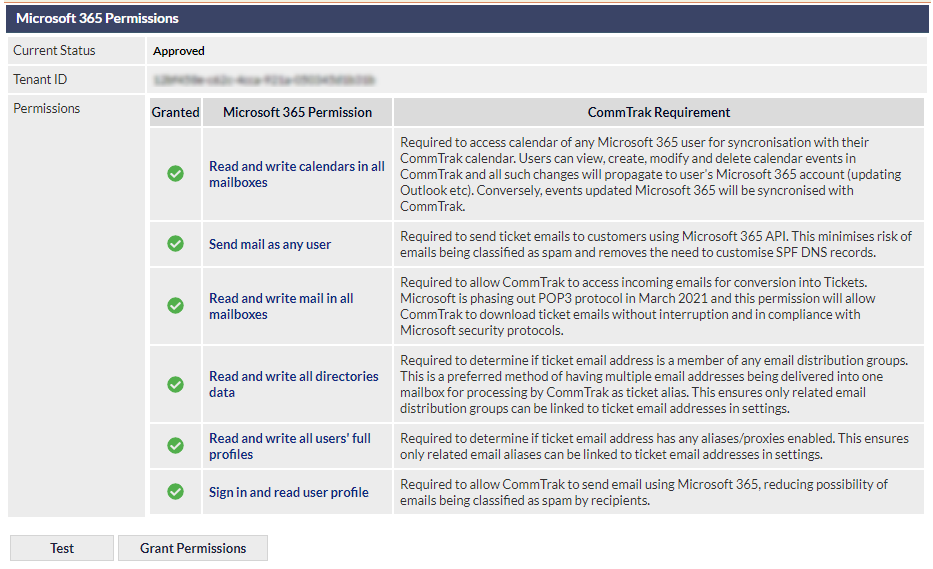Viewport: 933px width, 569px height.
Task: Click the Granted column header
Action: (176, 112)
